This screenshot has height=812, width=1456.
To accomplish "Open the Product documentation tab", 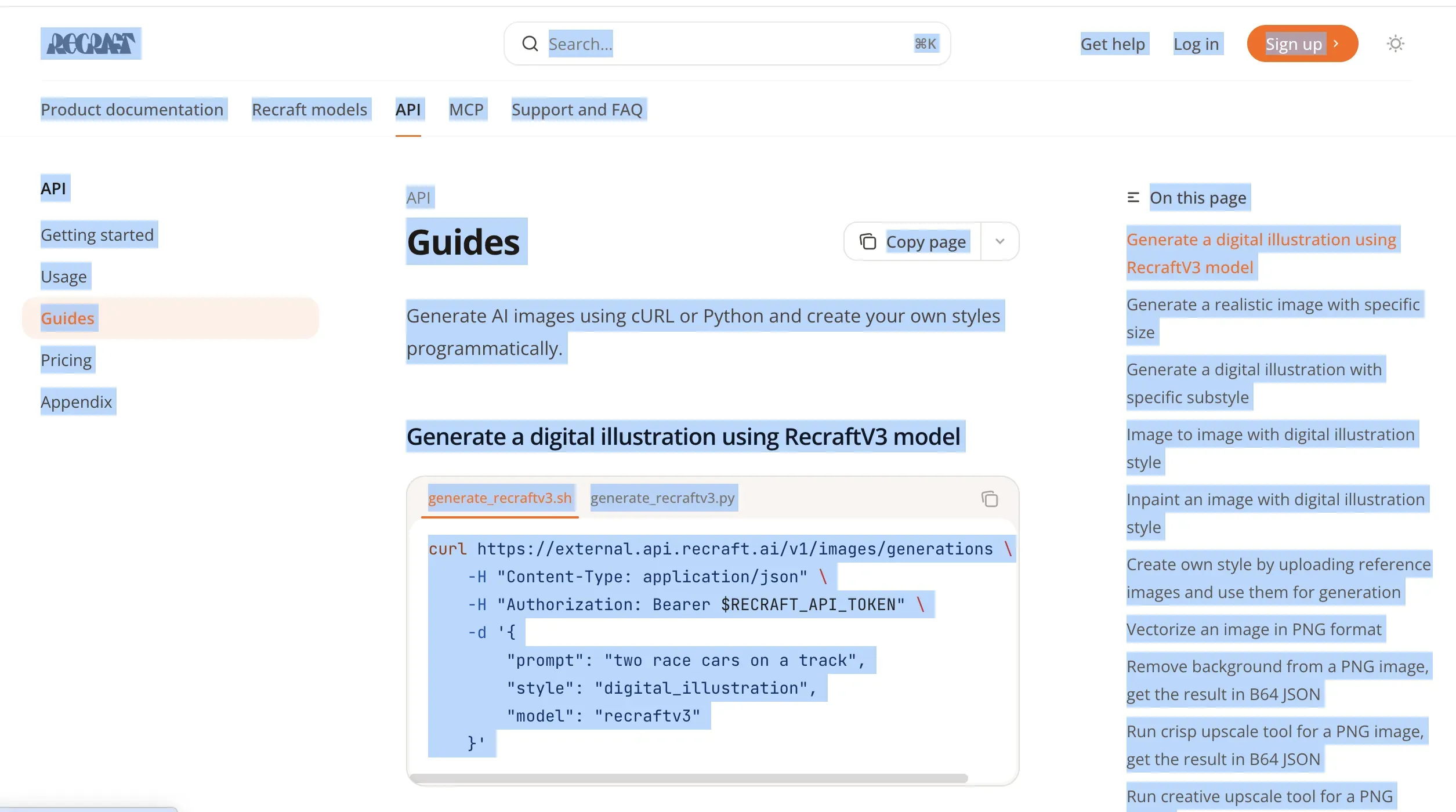I will tap(132, 110).
